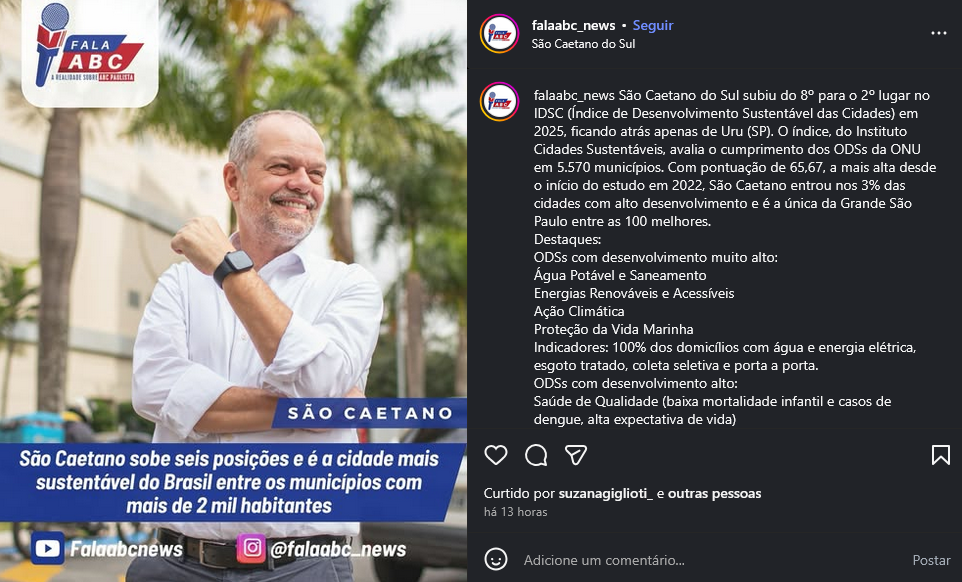
Task: Save post with bookmark icon
Action: 941,455
